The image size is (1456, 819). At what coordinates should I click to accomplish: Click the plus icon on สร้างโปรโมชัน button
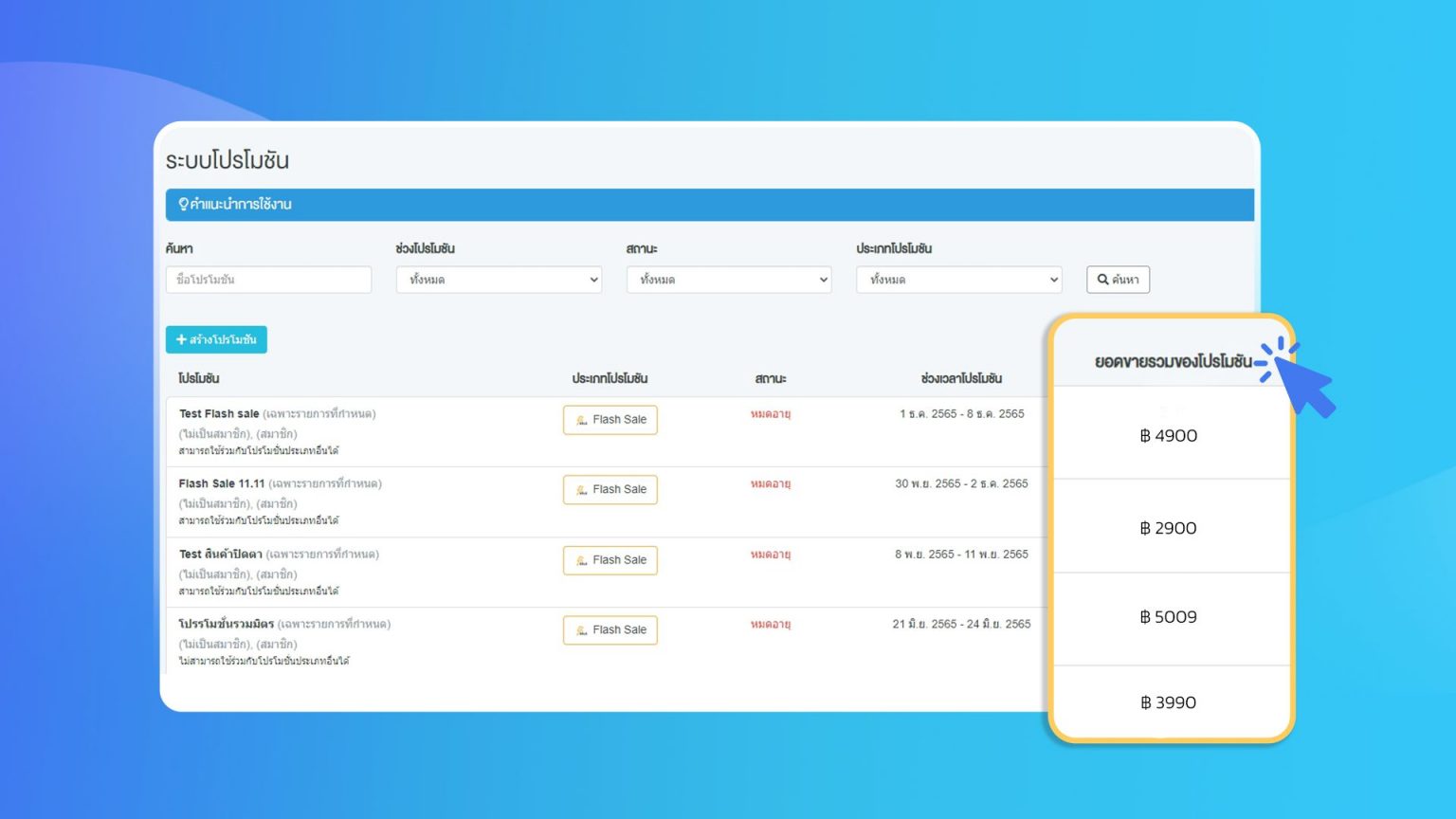click(x=181, y=338)
